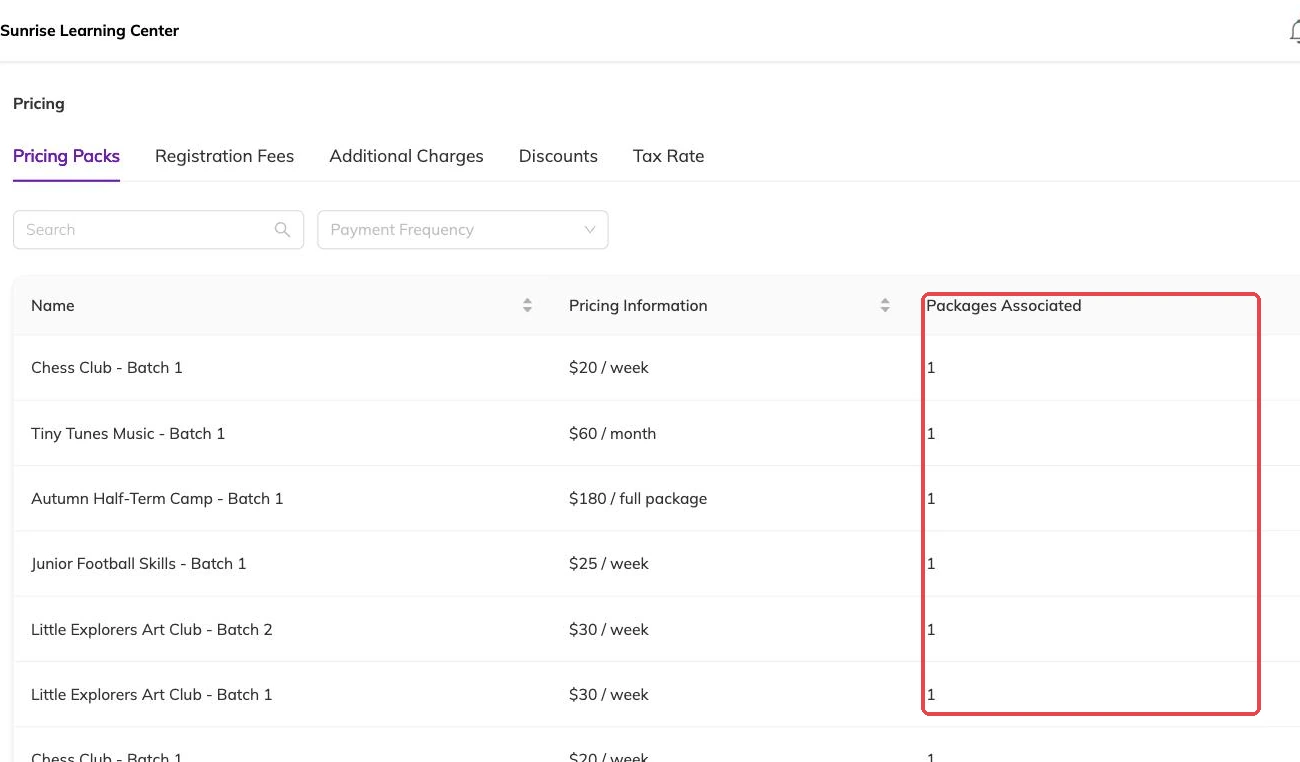Click price of Little Explorers Batch 2
Viewport: 1300px width, 762px height.
click(x=609, y=630)
